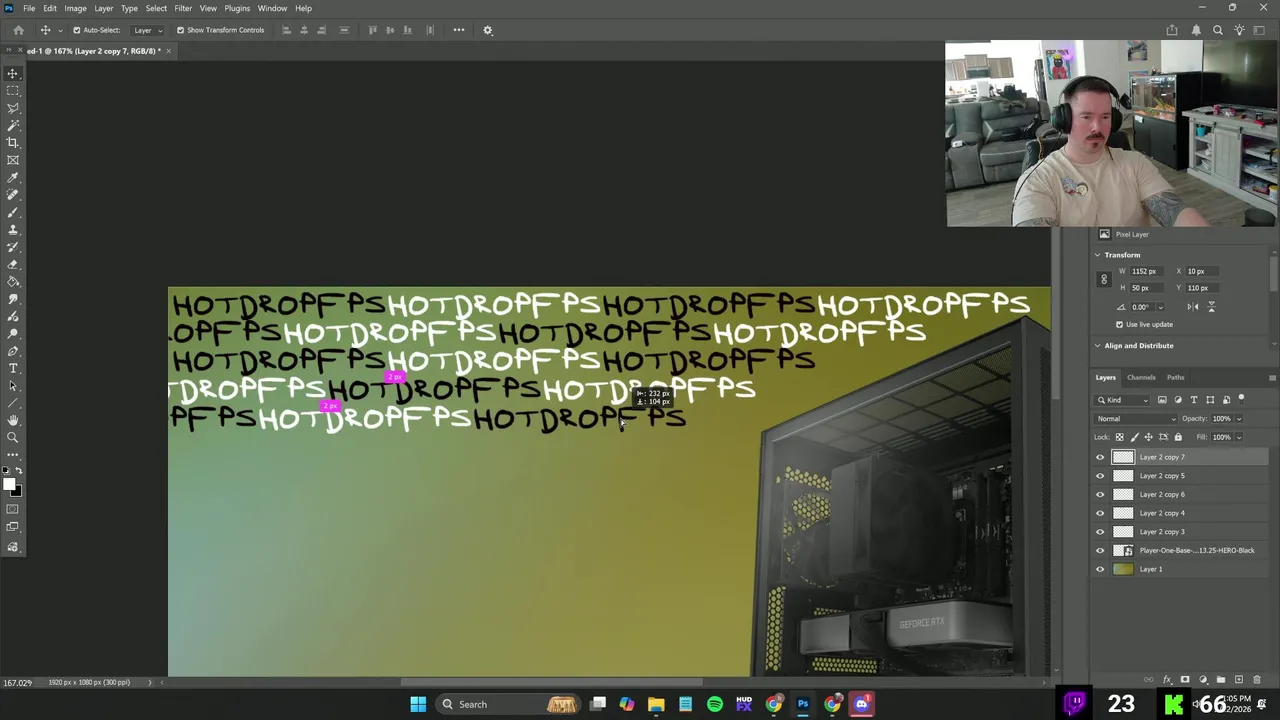Select the Eyedropper tool
This screenshot has width=1280, height=720.
point(13,178)
